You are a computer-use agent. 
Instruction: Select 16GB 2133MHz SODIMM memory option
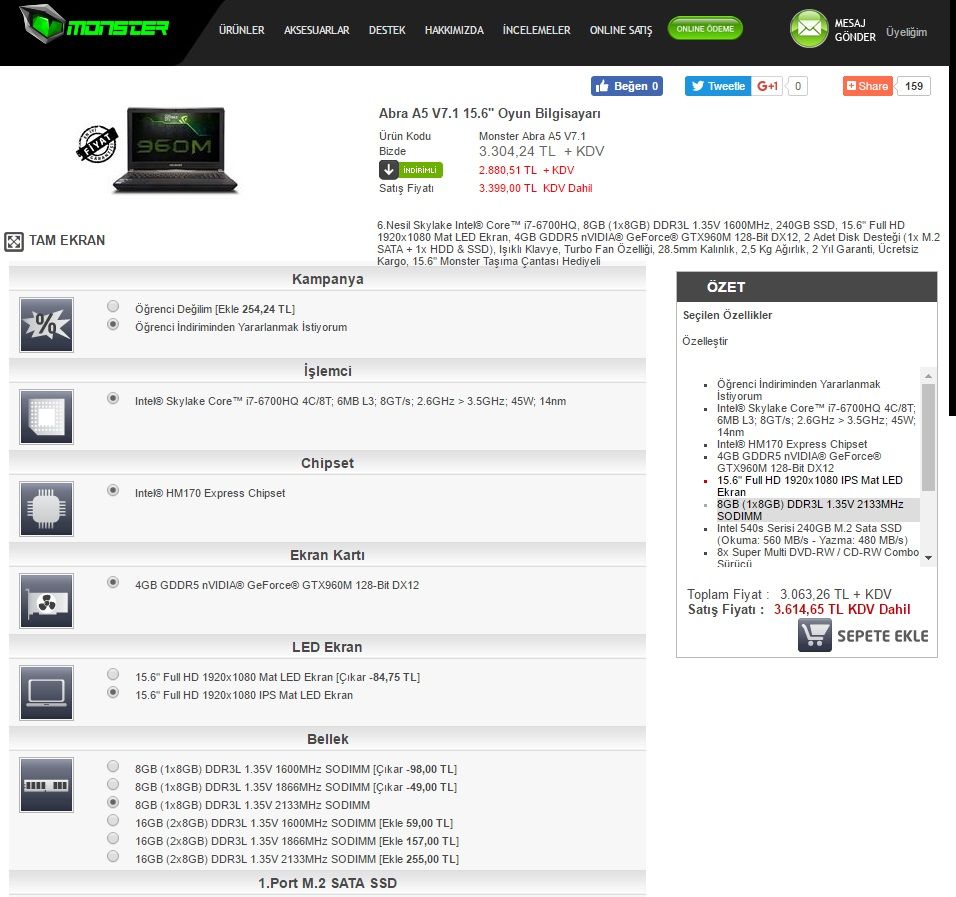[x=113, y=856]
